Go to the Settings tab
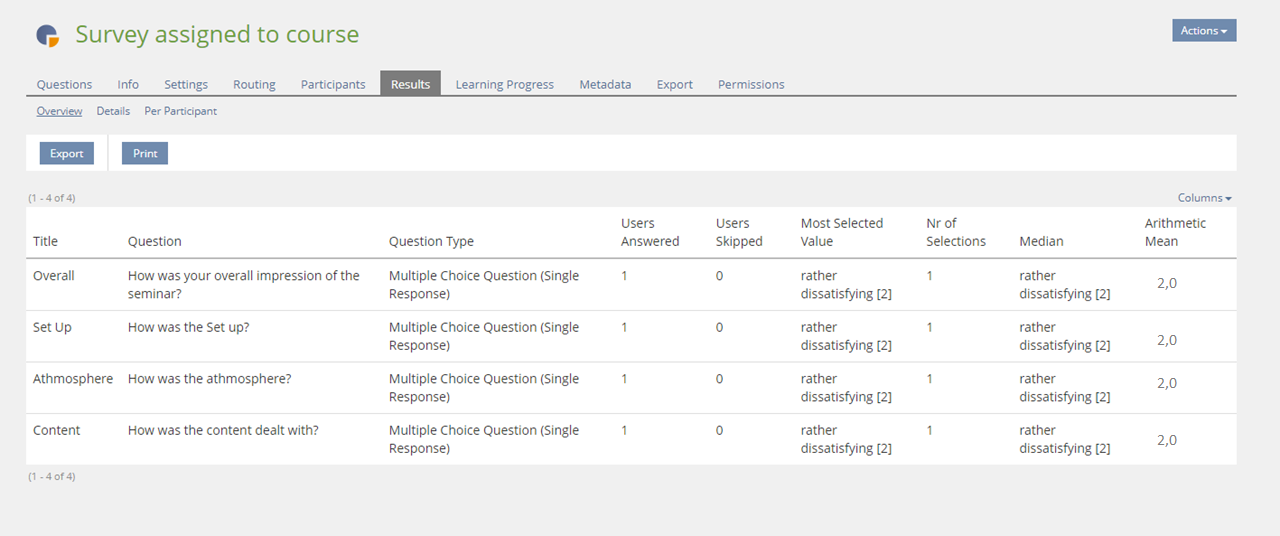This screenshot has height=536, width=1280. (186, 85)
